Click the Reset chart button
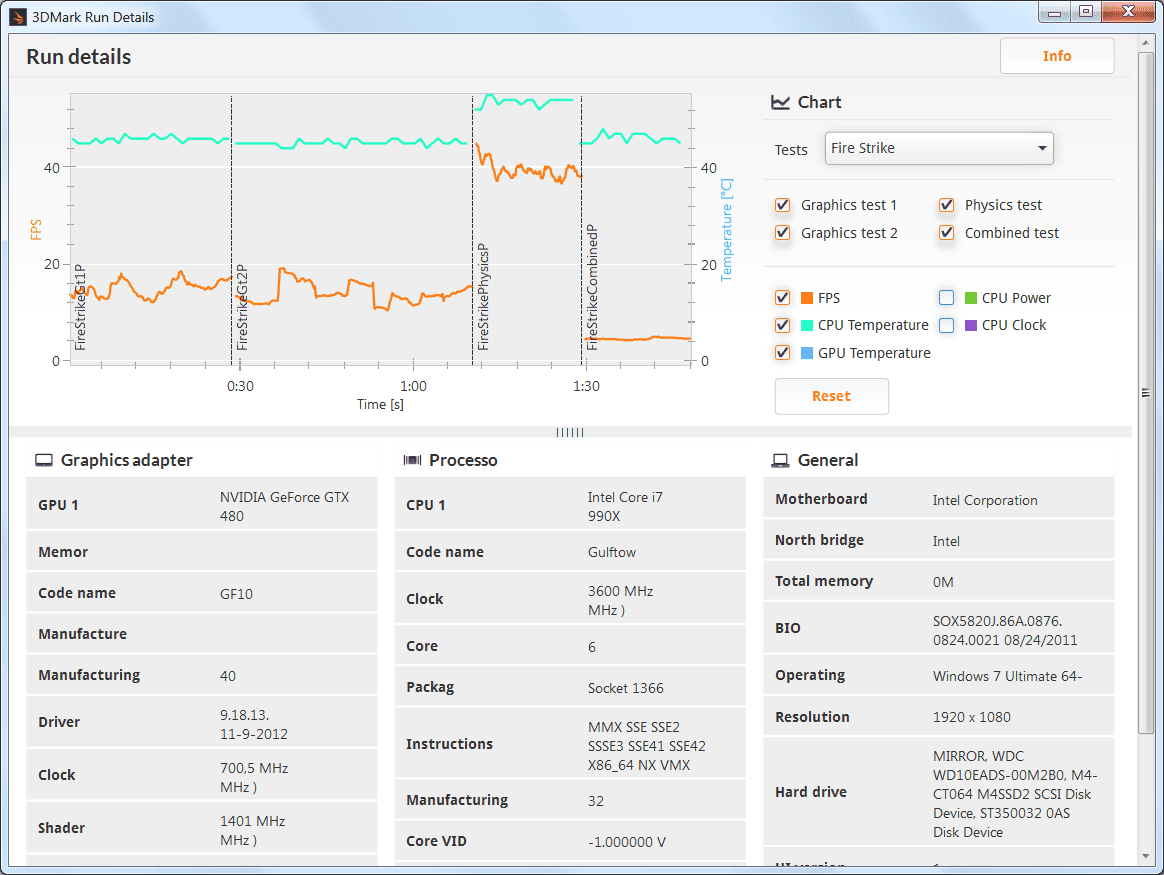 click(831, 396)
